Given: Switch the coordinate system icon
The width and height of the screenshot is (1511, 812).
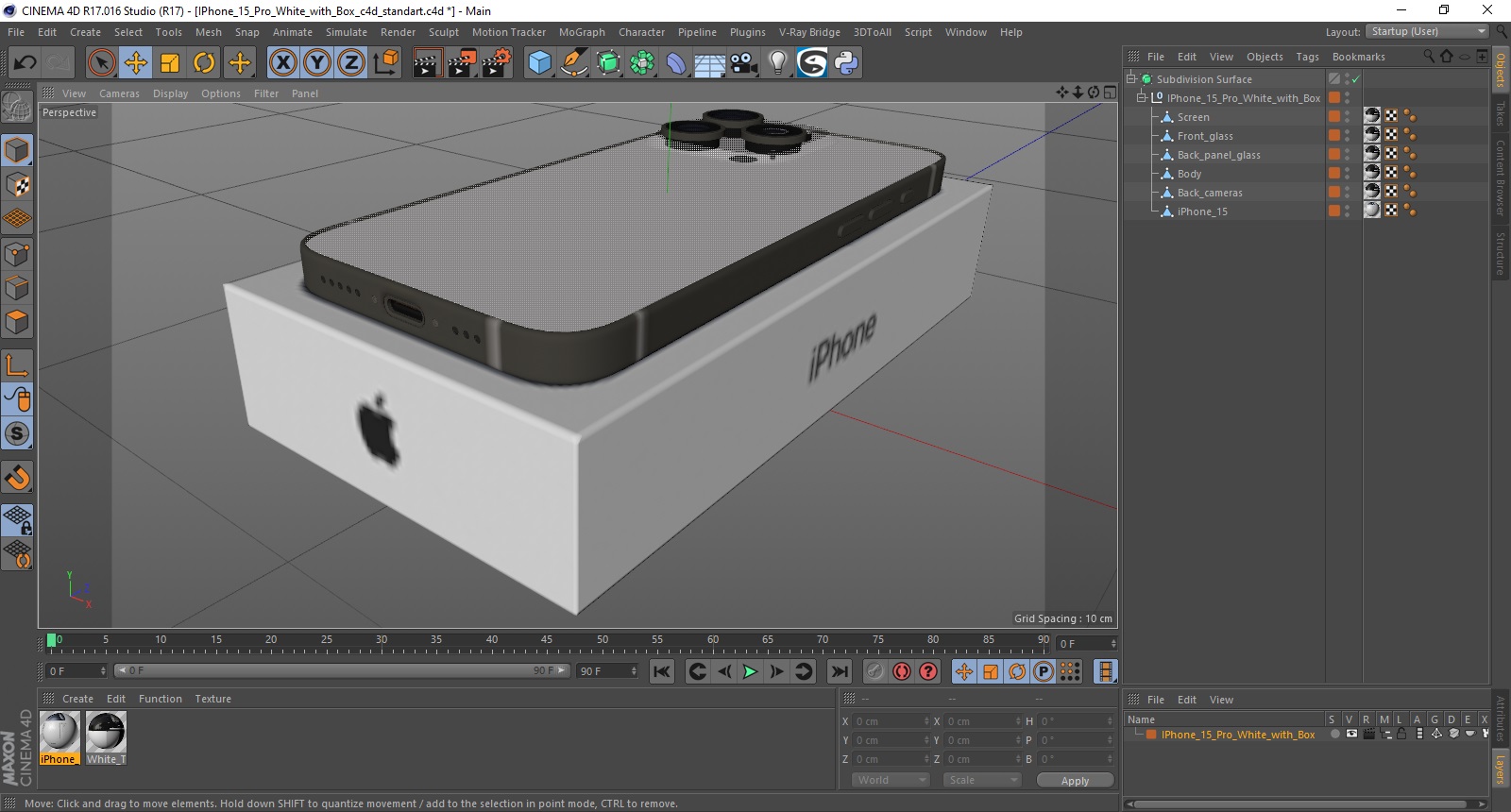Looking at the screenshot, I should (x=385, y=63).
